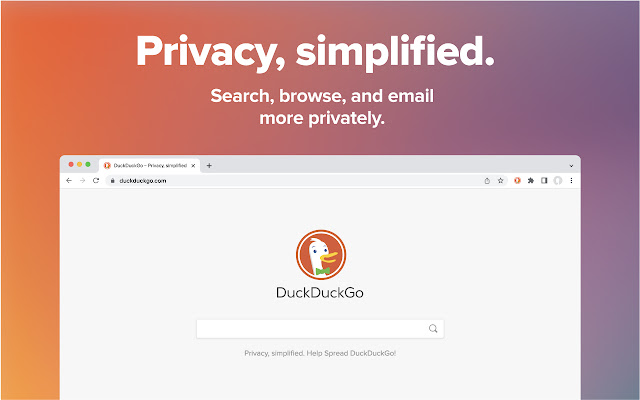Expand the tab search chevron
This screenshot has height=400, width=640.
point(571,166)
